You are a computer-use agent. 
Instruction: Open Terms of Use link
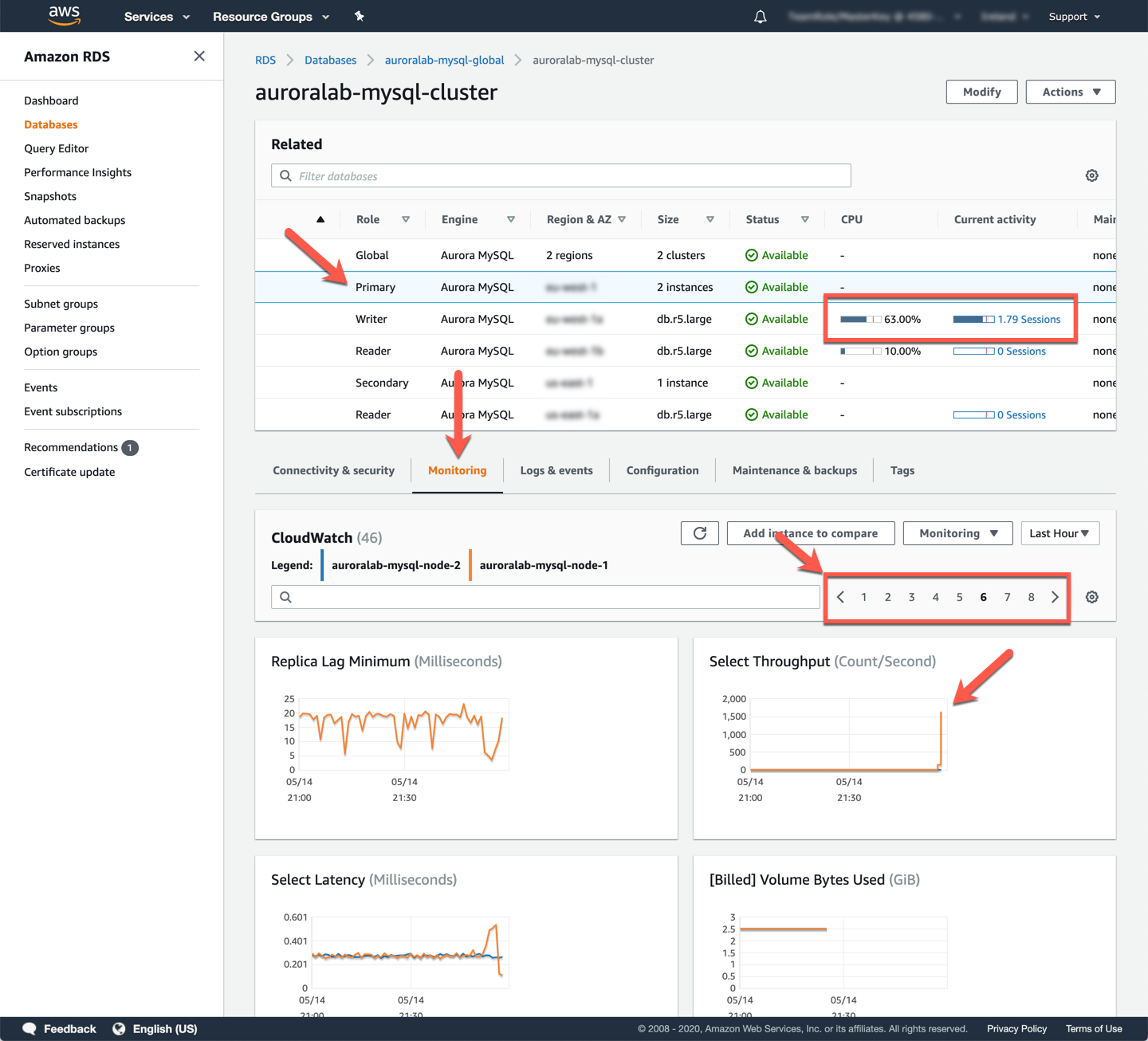coord(1094,1029)
